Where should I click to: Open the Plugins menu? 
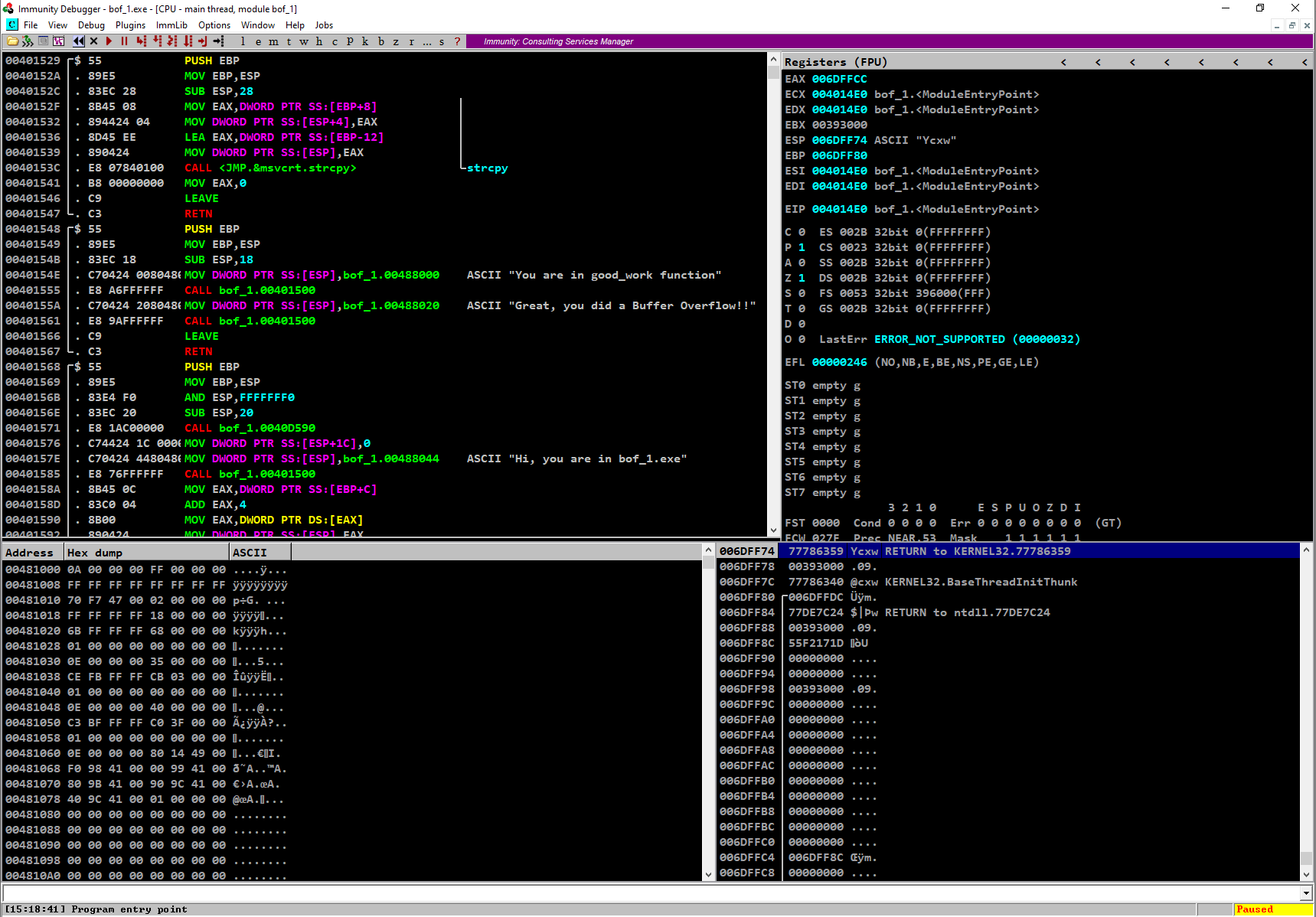[x=129, y=24]
